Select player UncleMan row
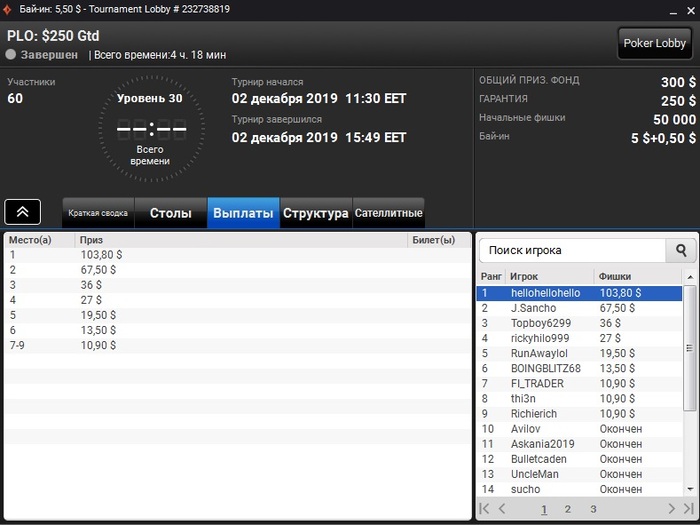 pyautogui.click(x=579, y=474)
